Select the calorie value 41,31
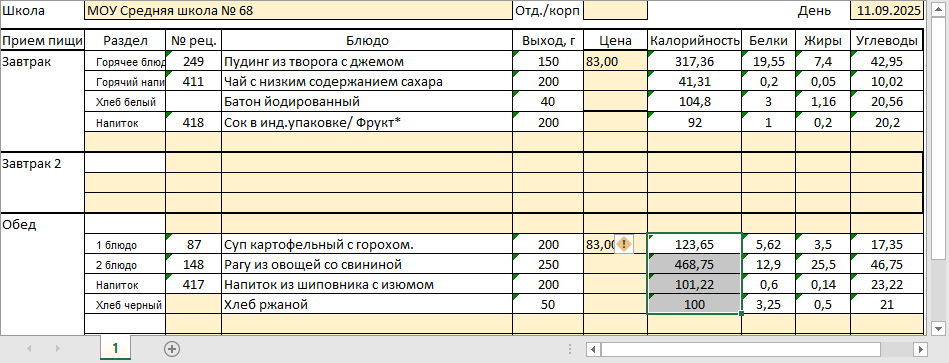The image size is (949, 363). pos(695,82)
